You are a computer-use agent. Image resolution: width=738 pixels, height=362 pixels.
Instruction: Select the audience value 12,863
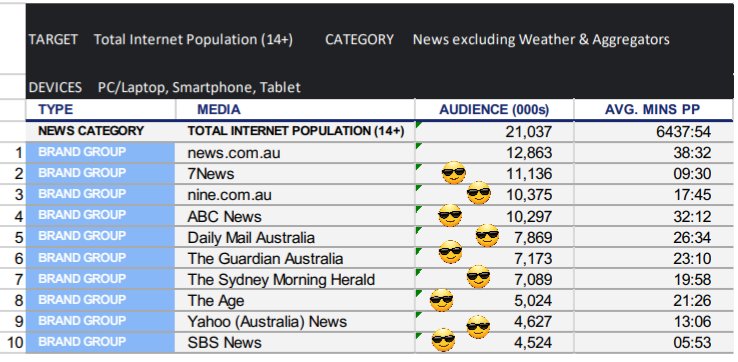(529, 153)
